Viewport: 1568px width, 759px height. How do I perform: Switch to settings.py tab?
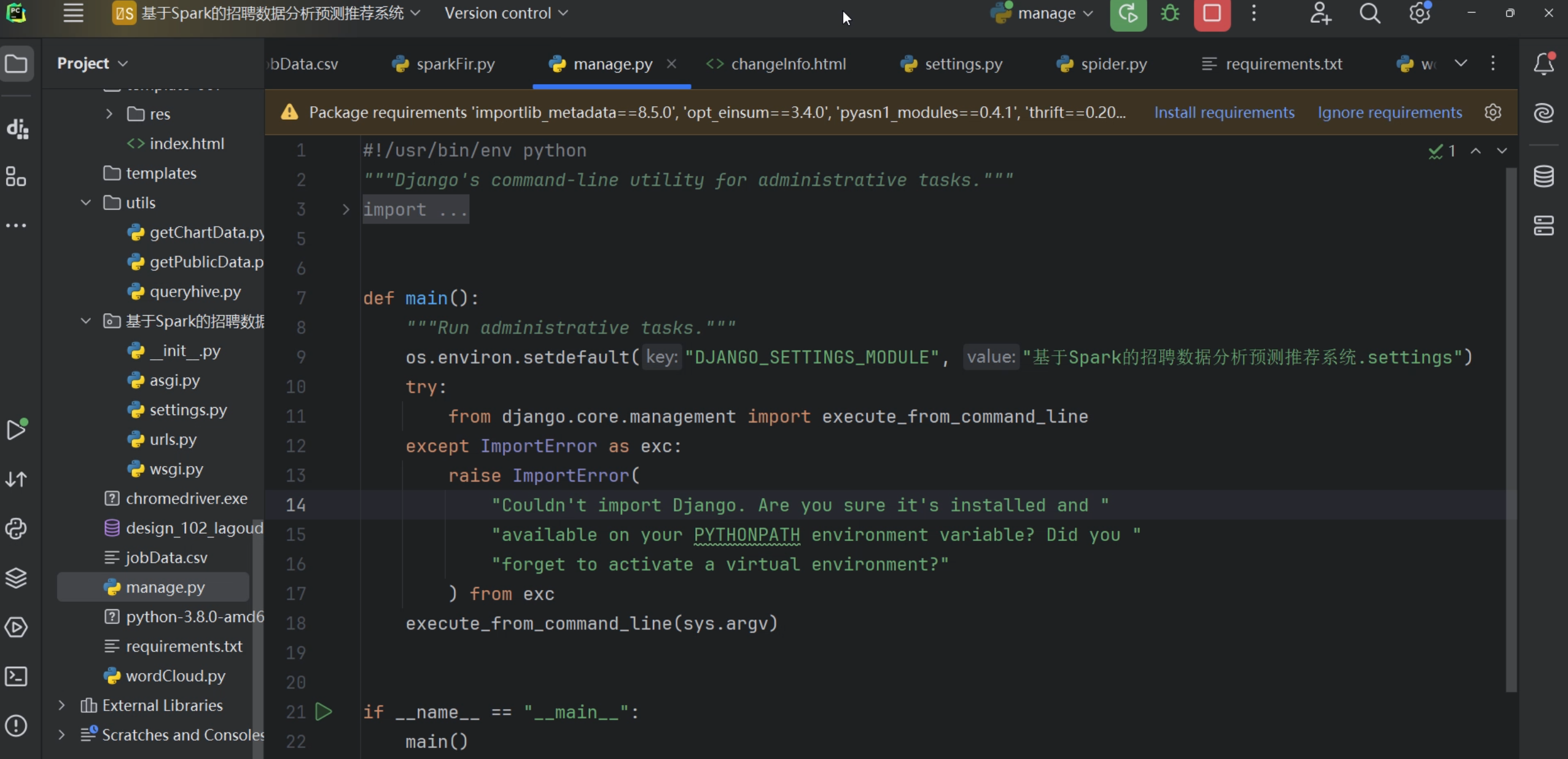951,64
